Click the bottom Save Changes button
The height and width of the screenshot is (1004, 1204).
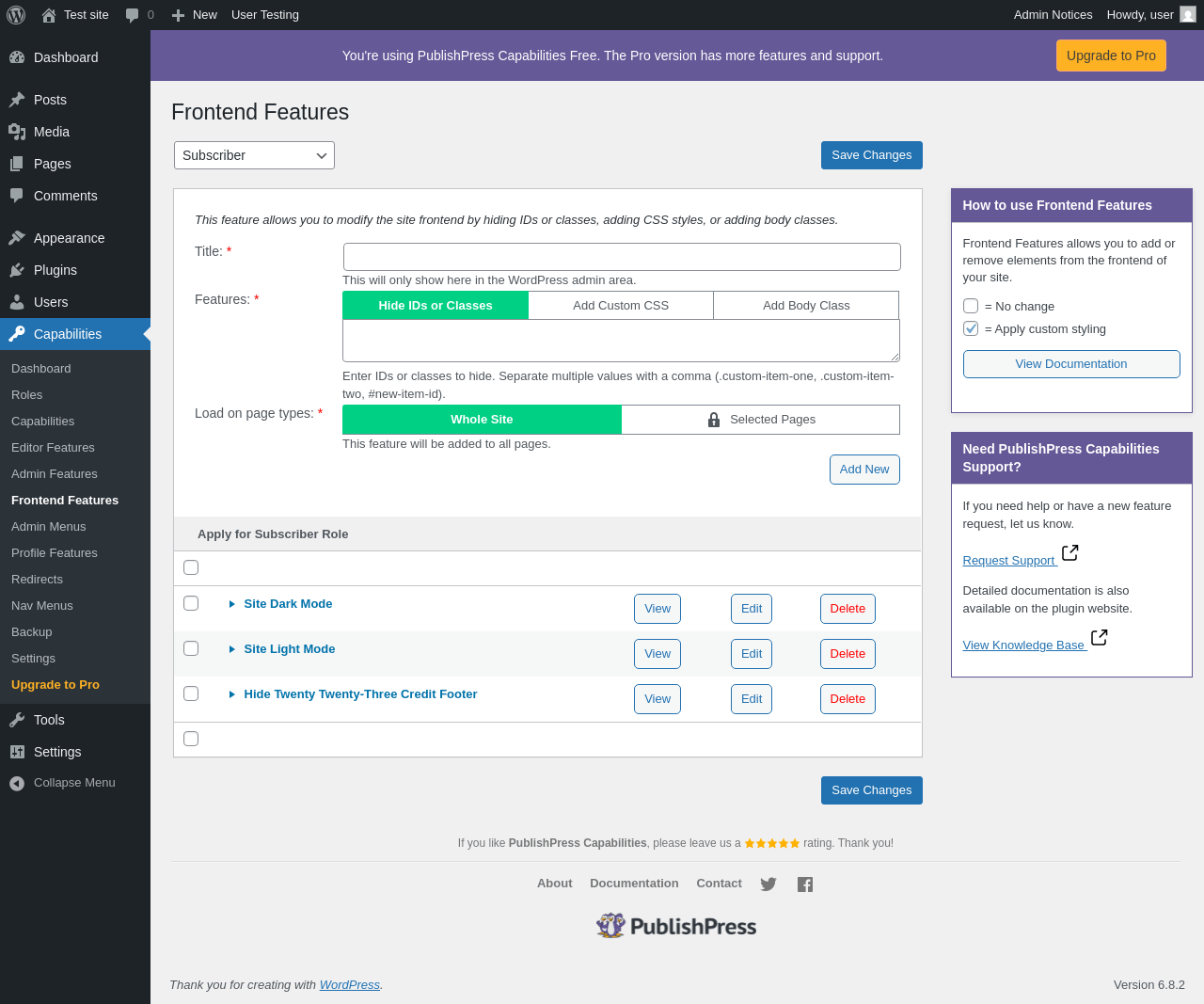pyautogui.click(x=872, y=790)
